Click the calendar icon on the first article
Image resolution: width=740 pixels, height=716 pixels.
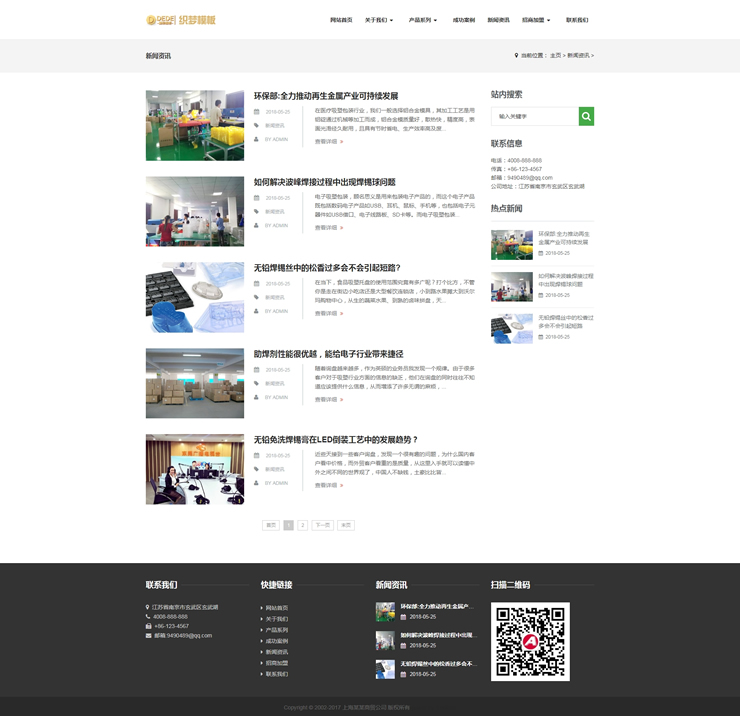257,112
